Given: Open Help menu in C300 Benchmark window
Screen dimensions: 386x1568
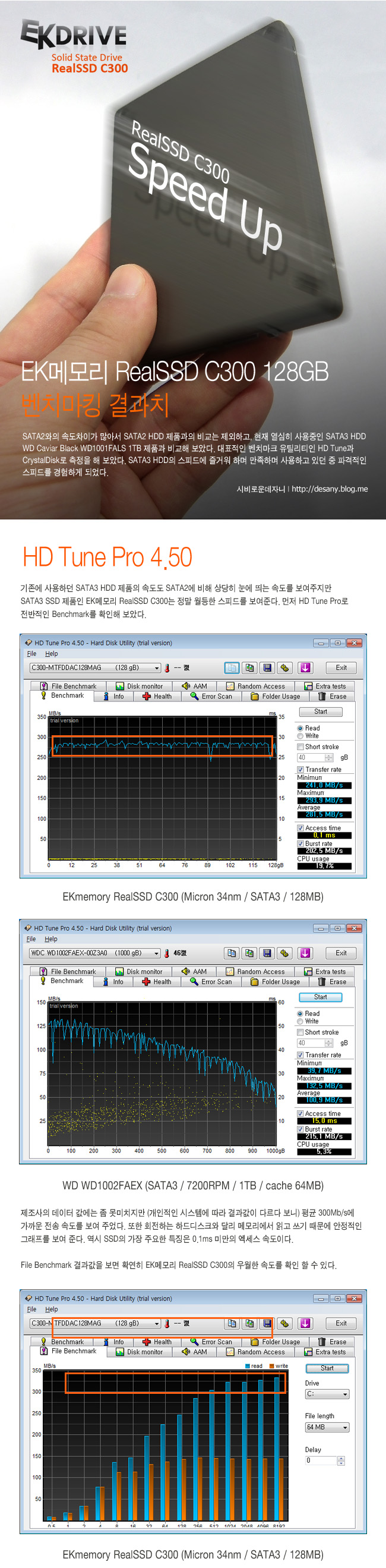Looking at the screenshot, I should 52,654.
